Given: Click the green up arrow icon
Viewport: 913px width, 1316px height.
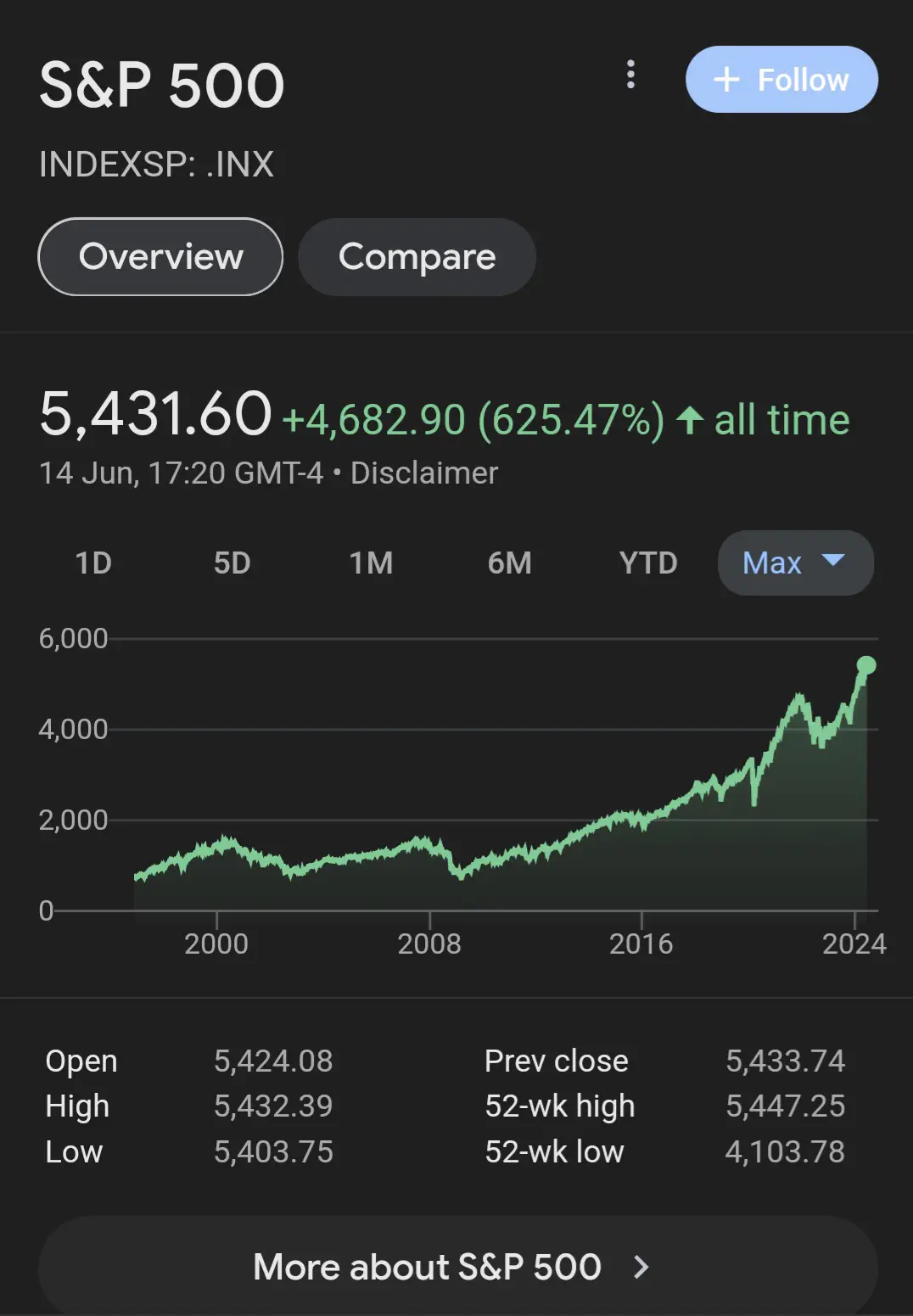Looking at the screenshot, I should click(x=690, y=420).
